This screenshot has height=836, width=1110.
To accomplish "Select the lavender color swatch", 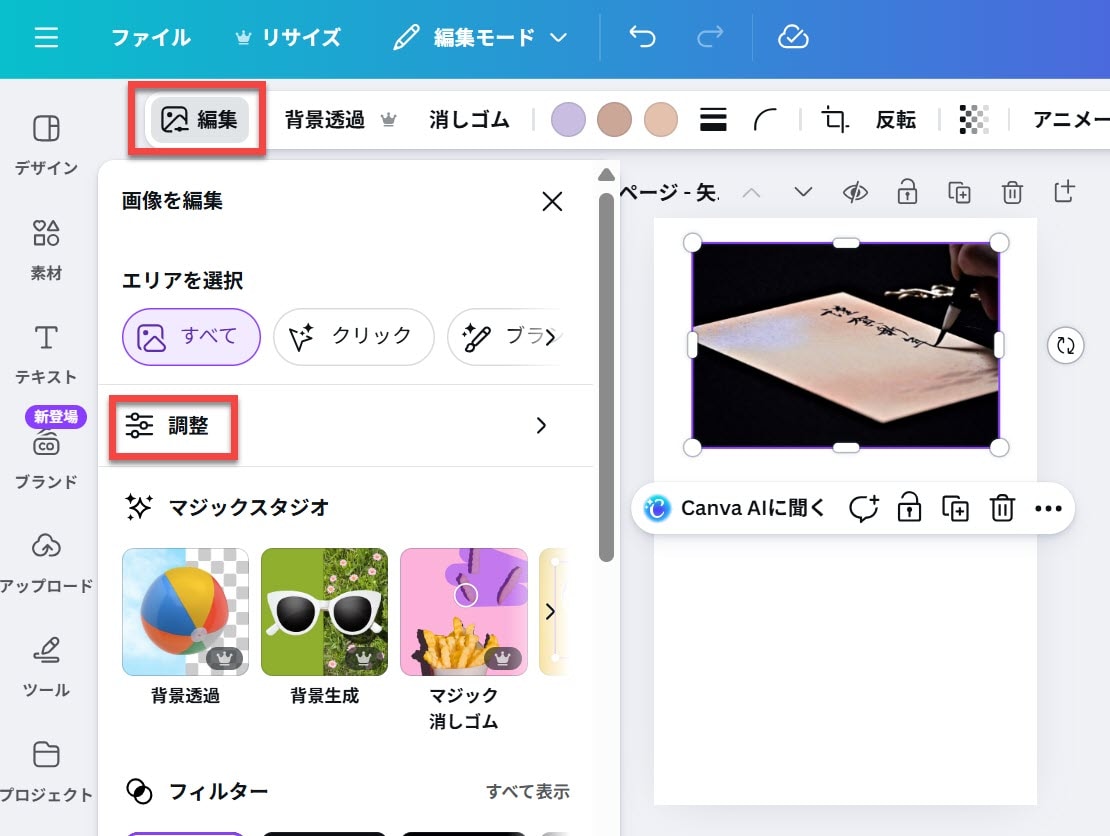I will (x=568, y=120).
